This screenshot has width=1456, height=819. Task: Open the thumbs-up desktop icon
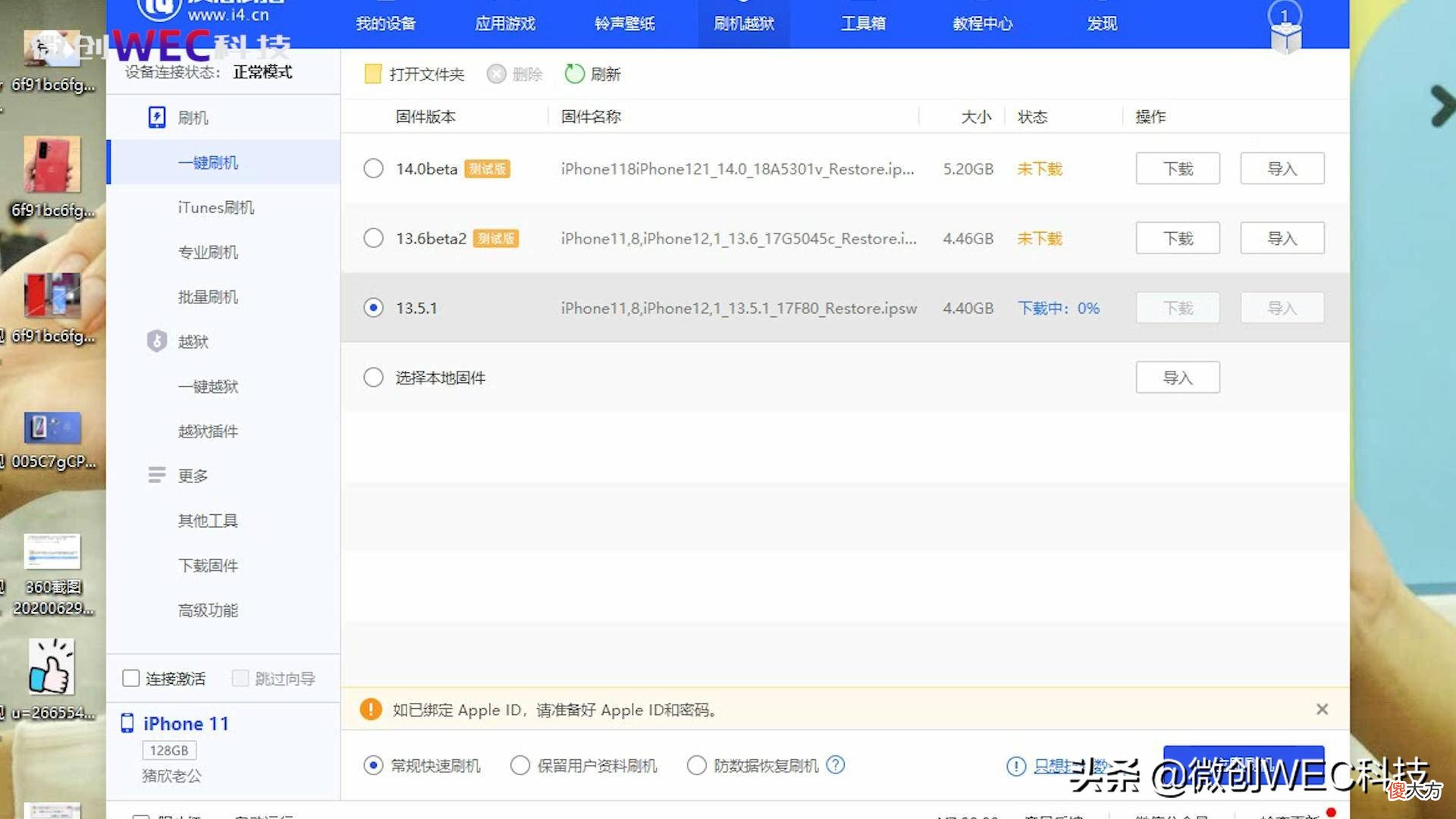click(52, 667)
